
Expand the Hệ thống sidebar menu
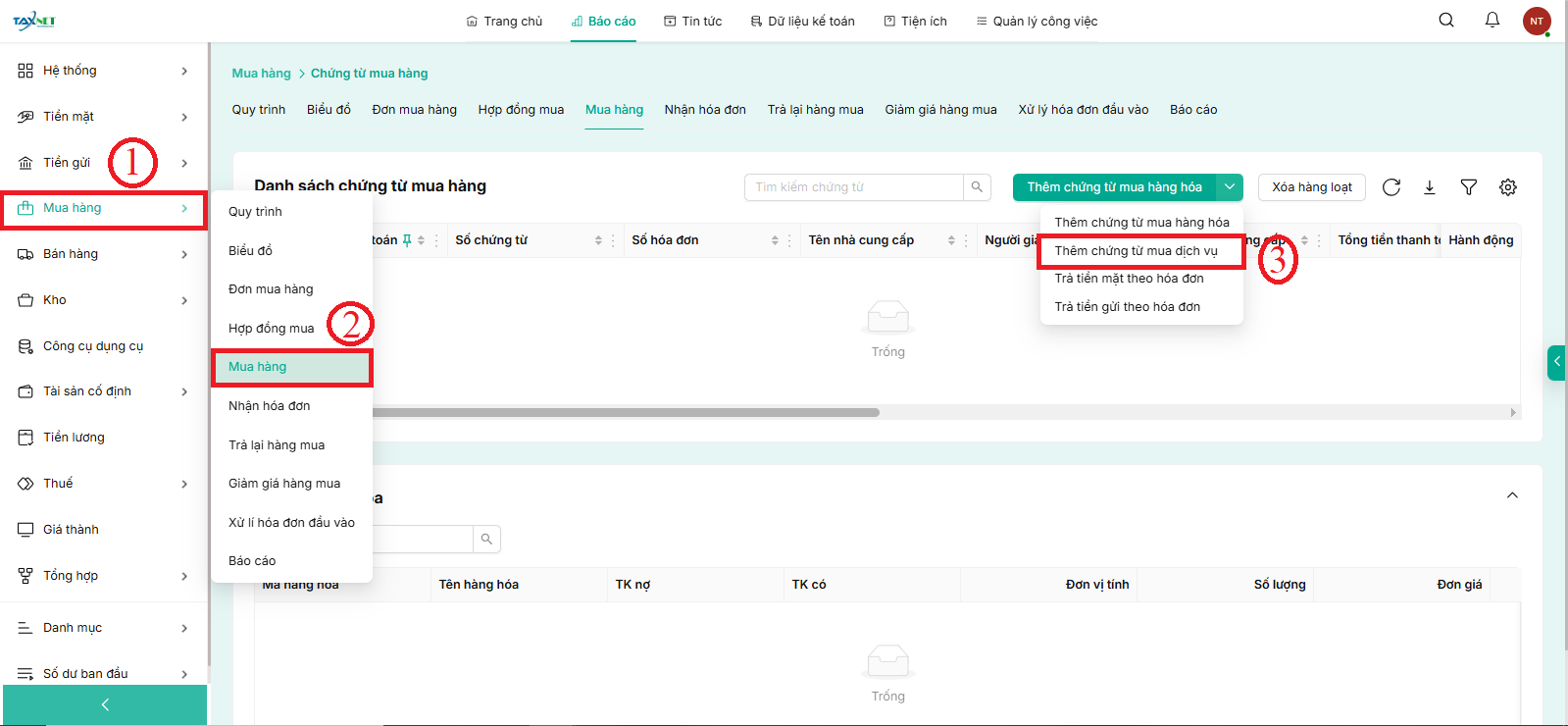103,71
